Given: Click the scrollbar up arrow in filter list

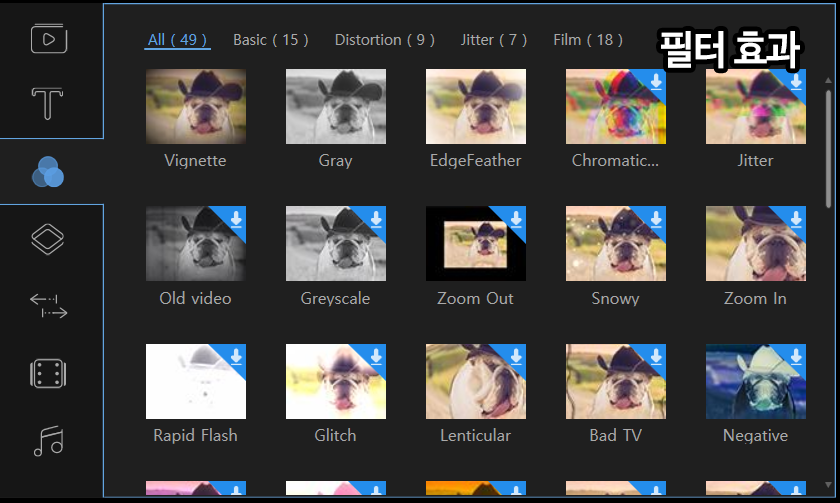Looking at the screenshot, I should pos(828,80).
